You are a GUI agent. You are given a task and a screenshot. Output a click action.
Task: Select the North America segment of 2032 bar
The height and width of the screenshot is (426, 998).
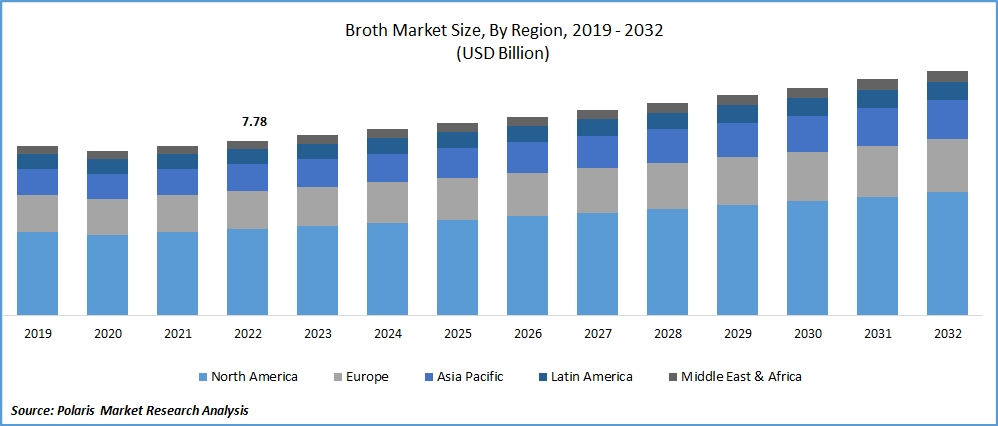948,253
